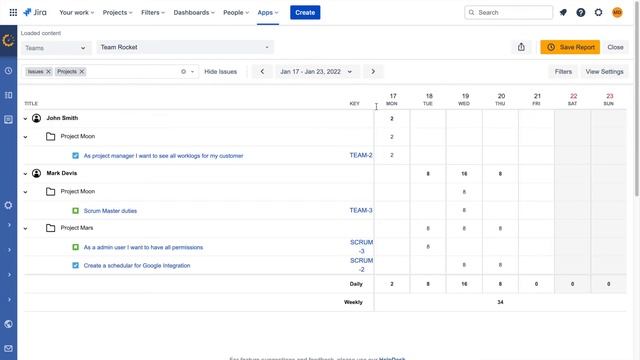The width and height of the screenshot is (640, 360).
Task: Open the TEAM-3 issue key link
Action: coord(361,210)
